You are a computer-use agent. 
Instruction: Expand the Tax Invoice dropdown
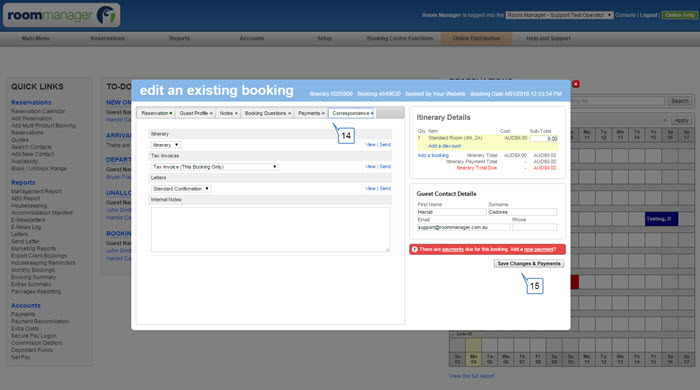click(x=215, y=167)
